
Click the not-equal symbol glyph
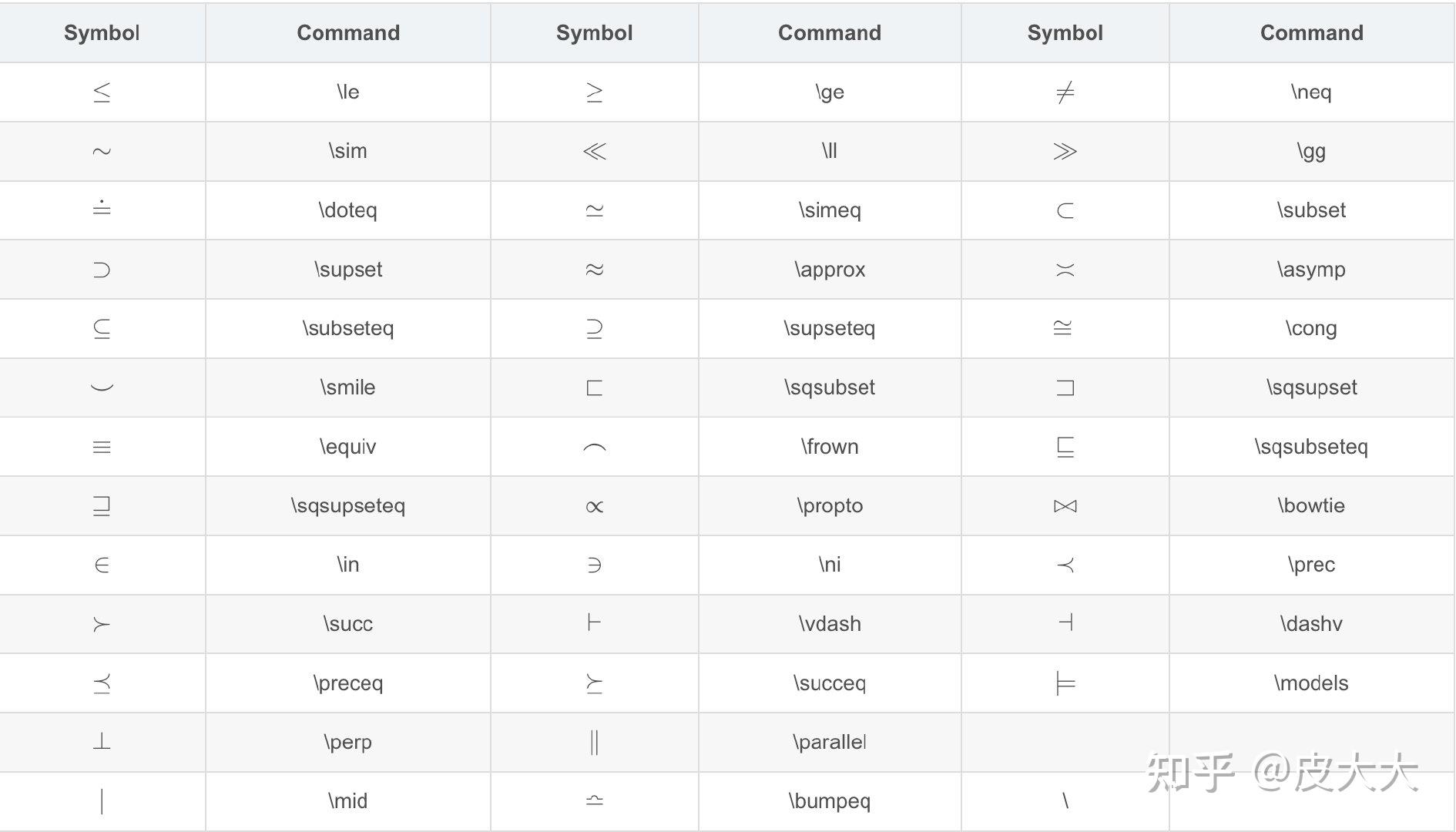(x=1065, y=92)
